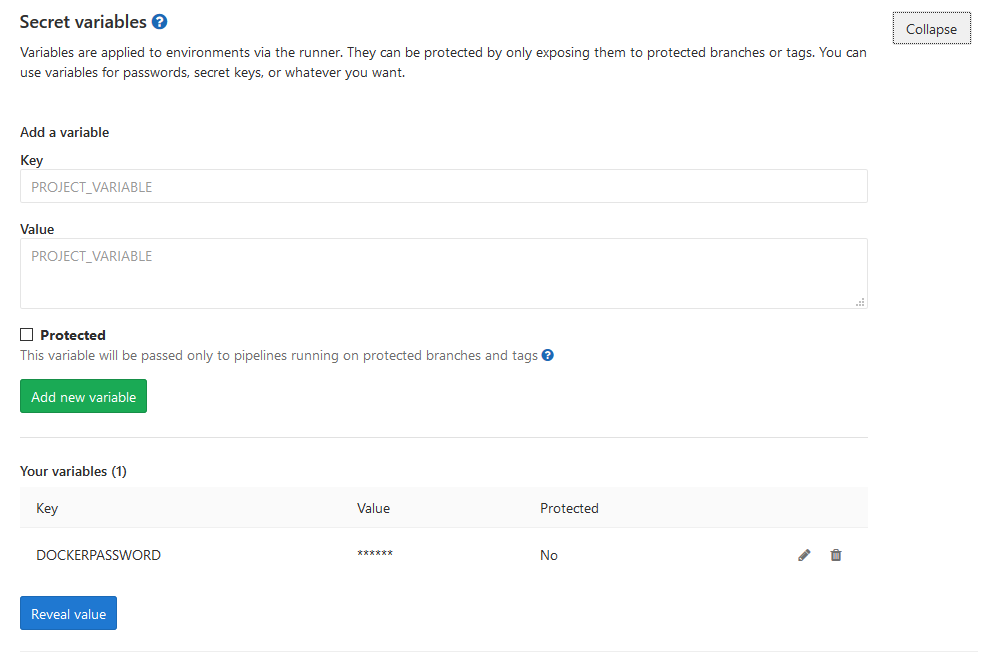Click the bold Protected checkbox label
This screenshot has width=991, height=660.
tap(73, 335)
